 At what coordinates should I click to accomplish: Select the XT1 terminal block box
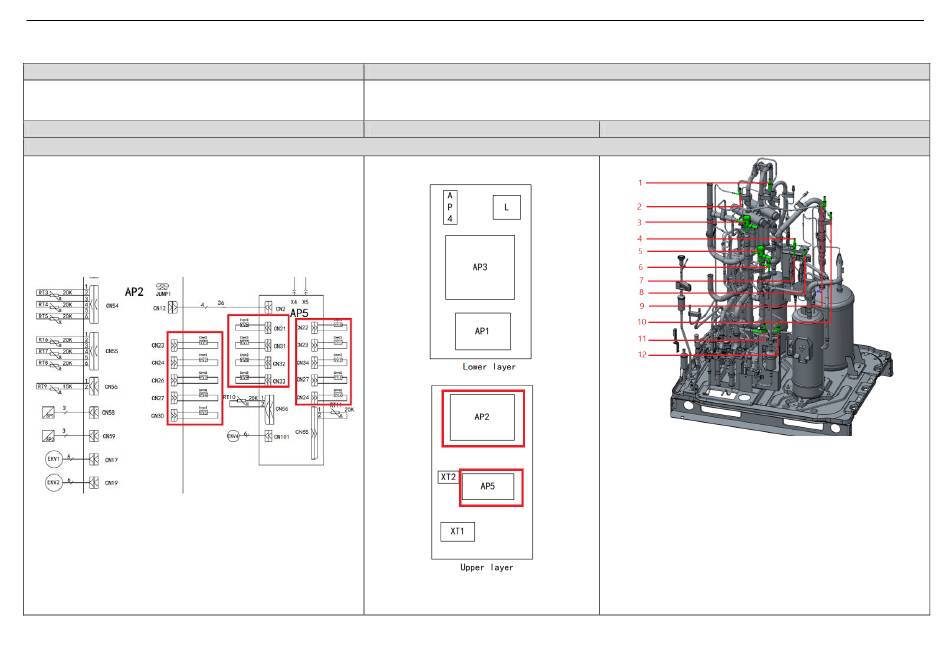pyautogui.click(x=457, y=531)
